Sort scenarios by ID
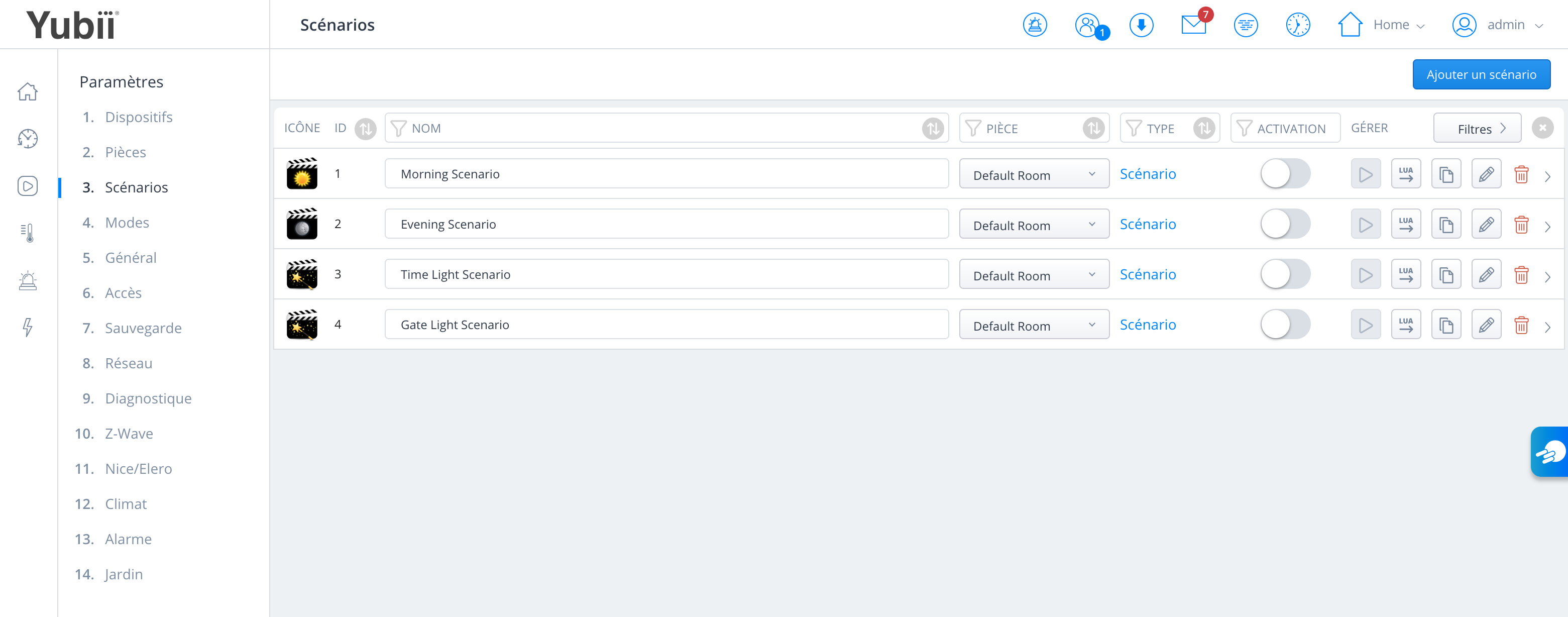The image size is (1568, 617). point(365,129)
